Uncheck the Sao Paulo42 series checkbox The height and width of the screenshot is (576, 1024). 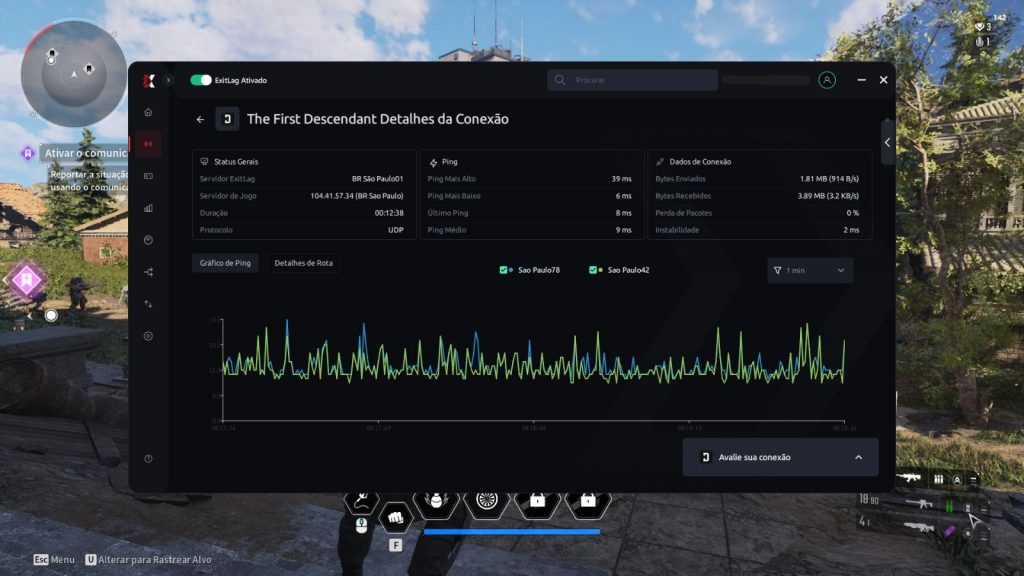pos(593,270)
